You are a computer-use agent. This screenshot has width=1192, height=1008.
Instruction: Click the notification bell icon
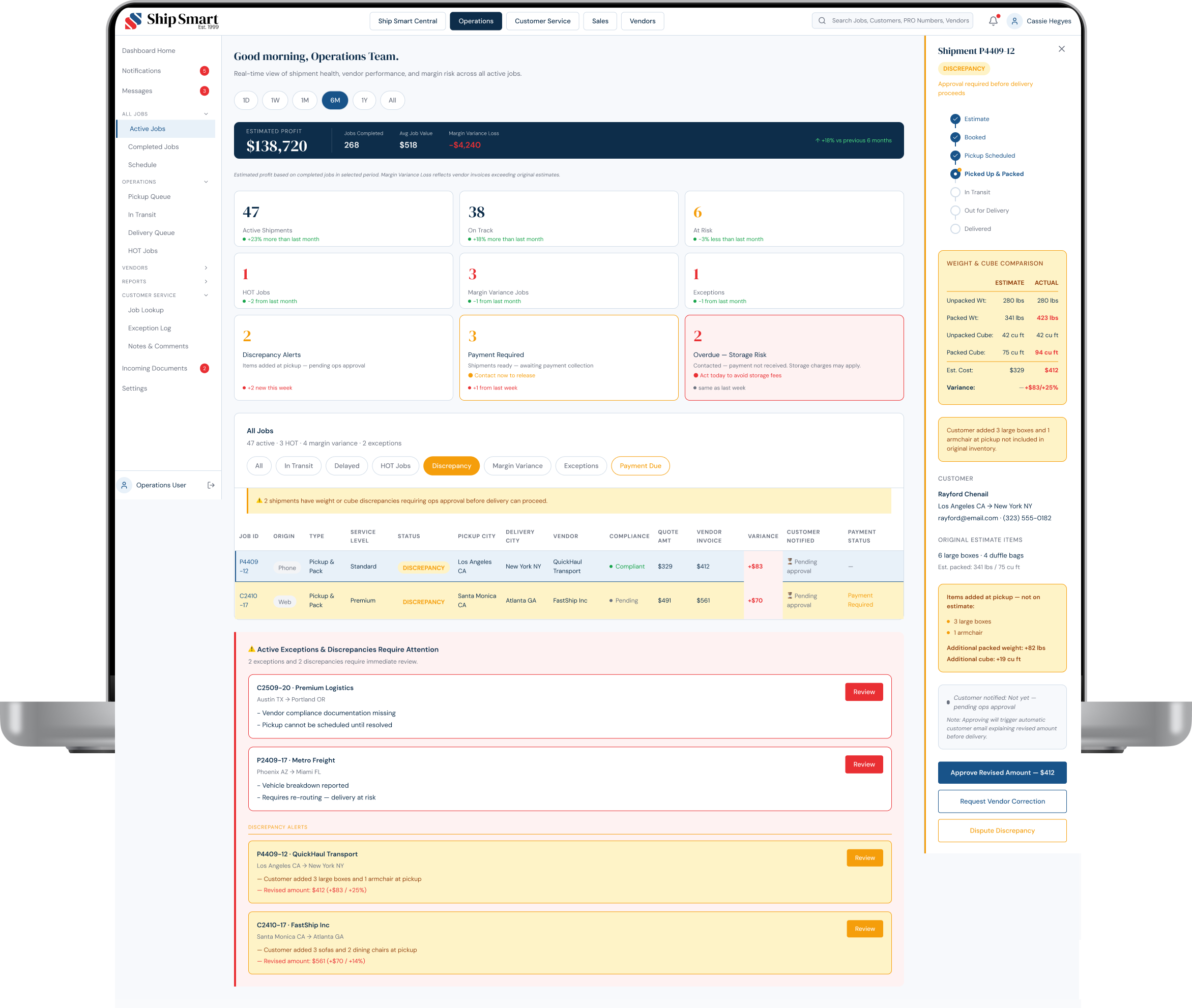tap(993, 21)
